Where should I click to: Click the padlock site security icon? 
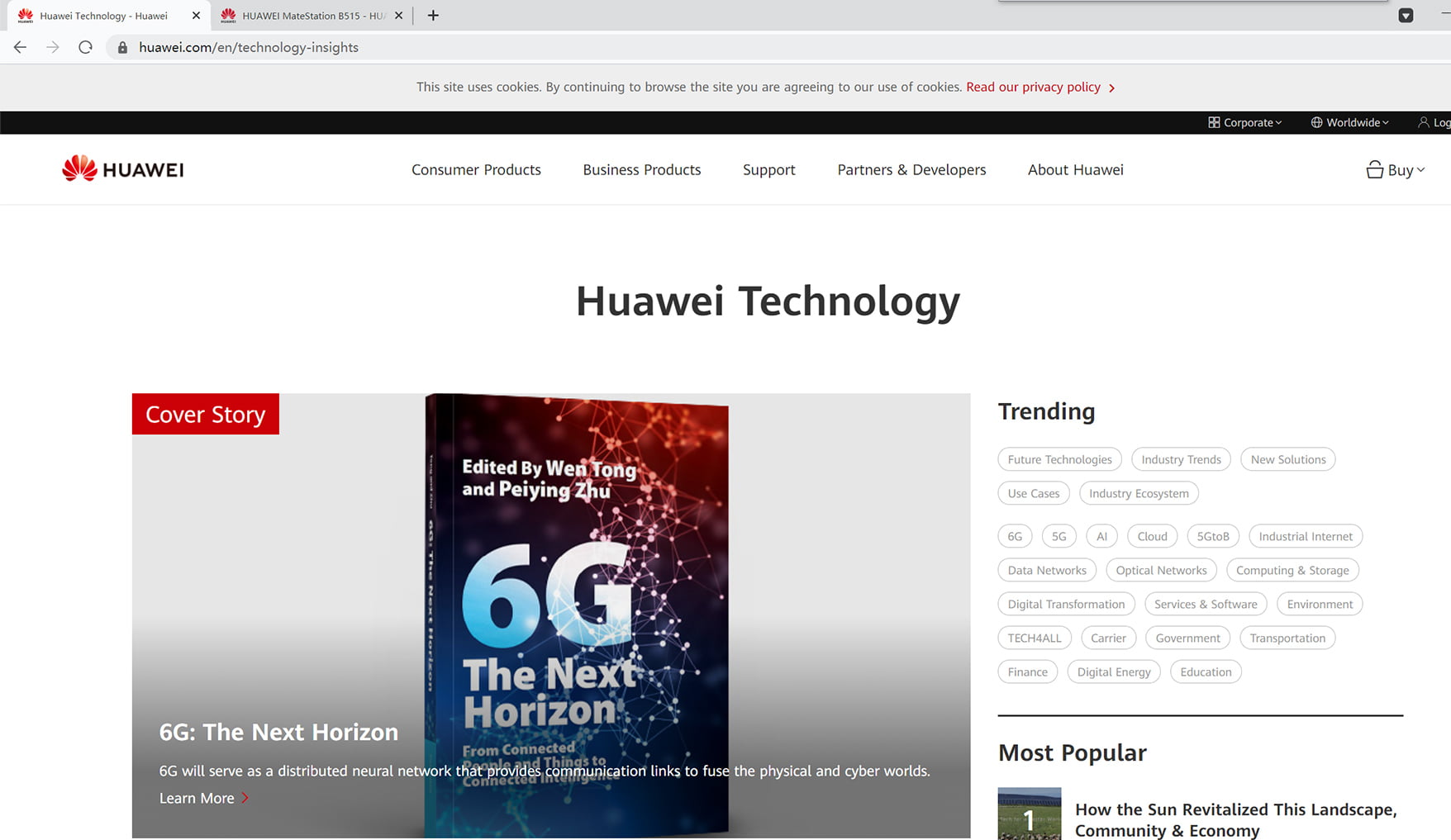(x=122, y=47)
